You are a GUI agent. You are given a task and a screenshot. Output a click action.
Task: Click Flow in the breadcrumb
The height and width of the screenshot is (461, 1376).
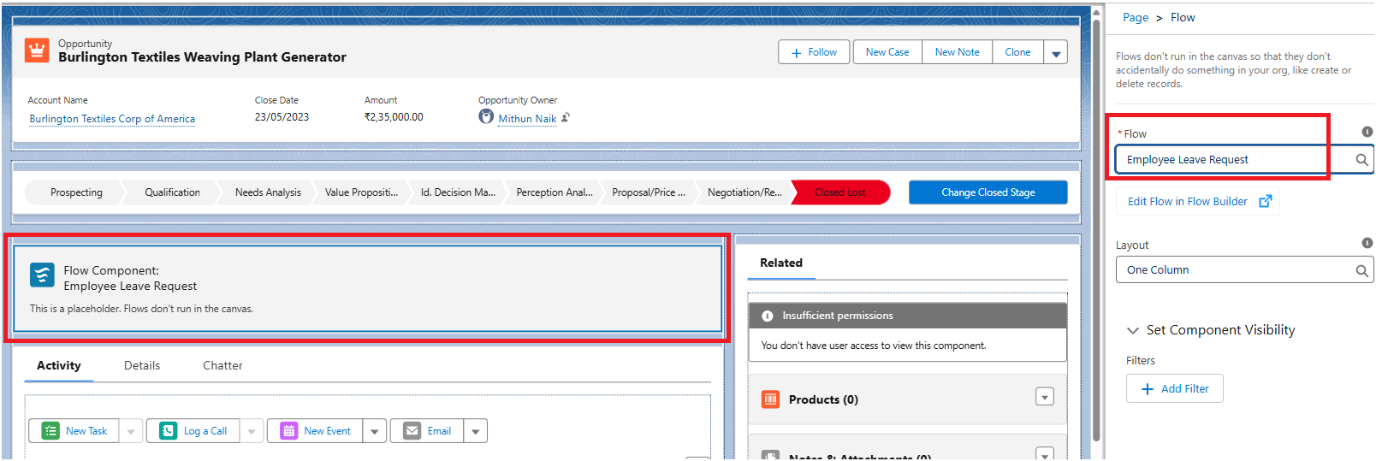click(x=1183, y=18)
